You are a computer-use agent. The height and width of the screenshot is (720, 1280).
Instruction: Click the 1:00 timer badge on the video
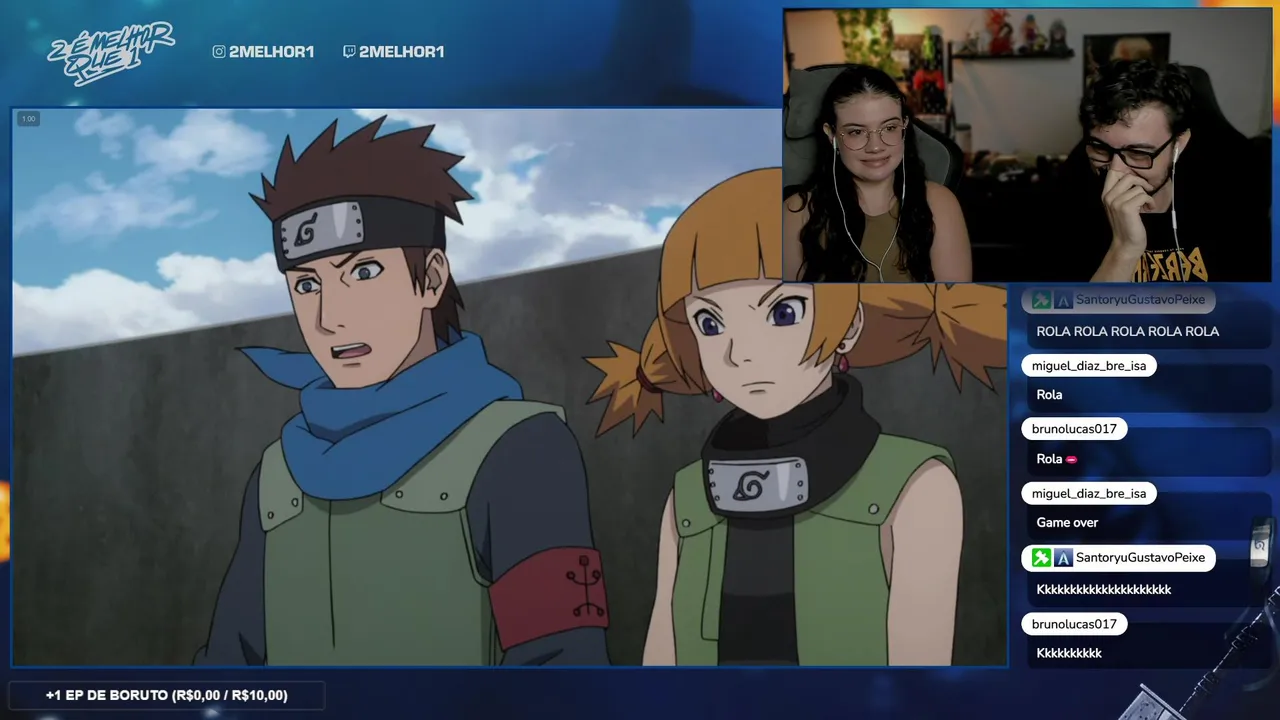coord(28,119)
